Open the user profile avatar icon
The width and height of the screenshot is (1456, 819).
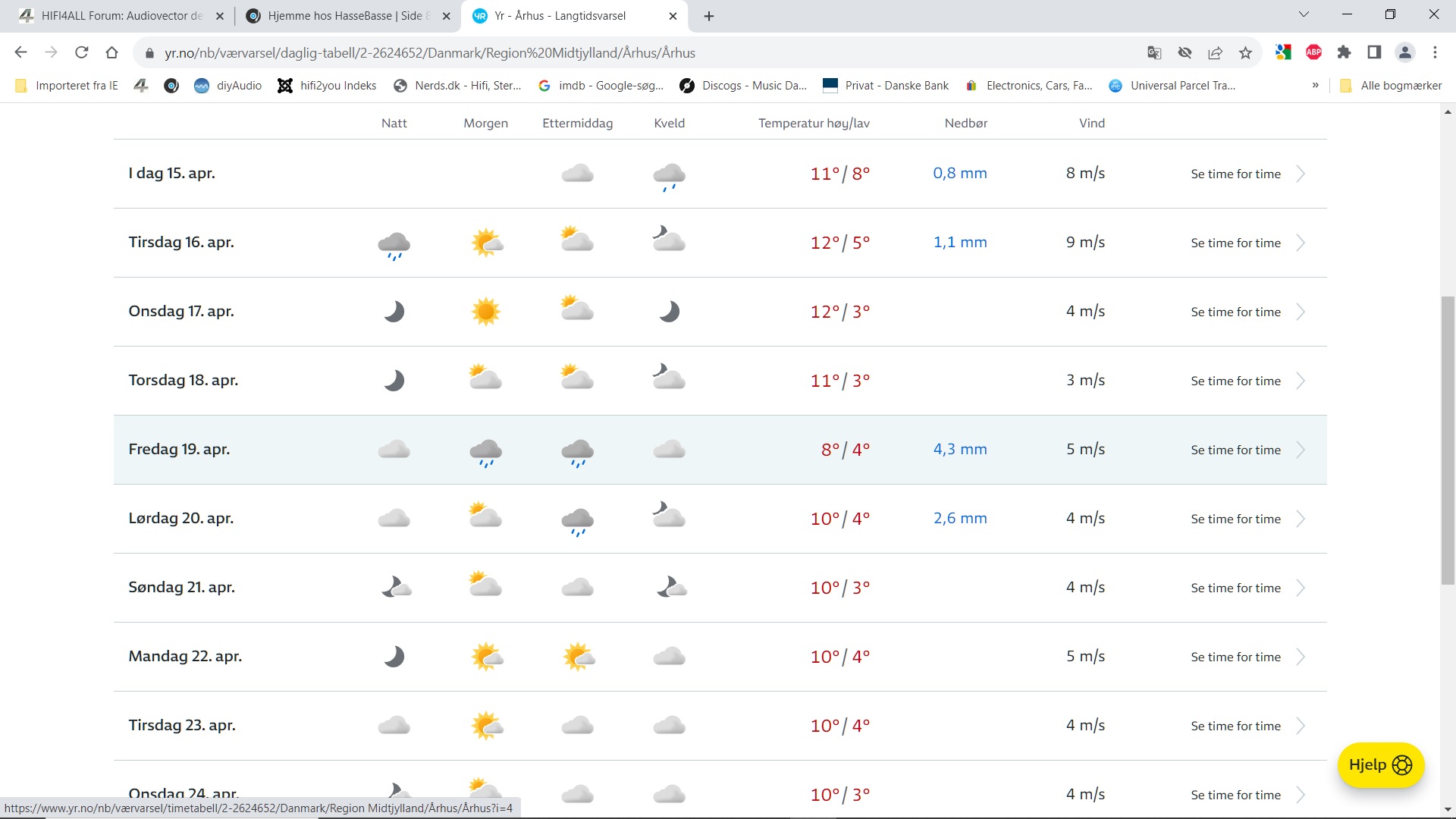point(1404,52)
